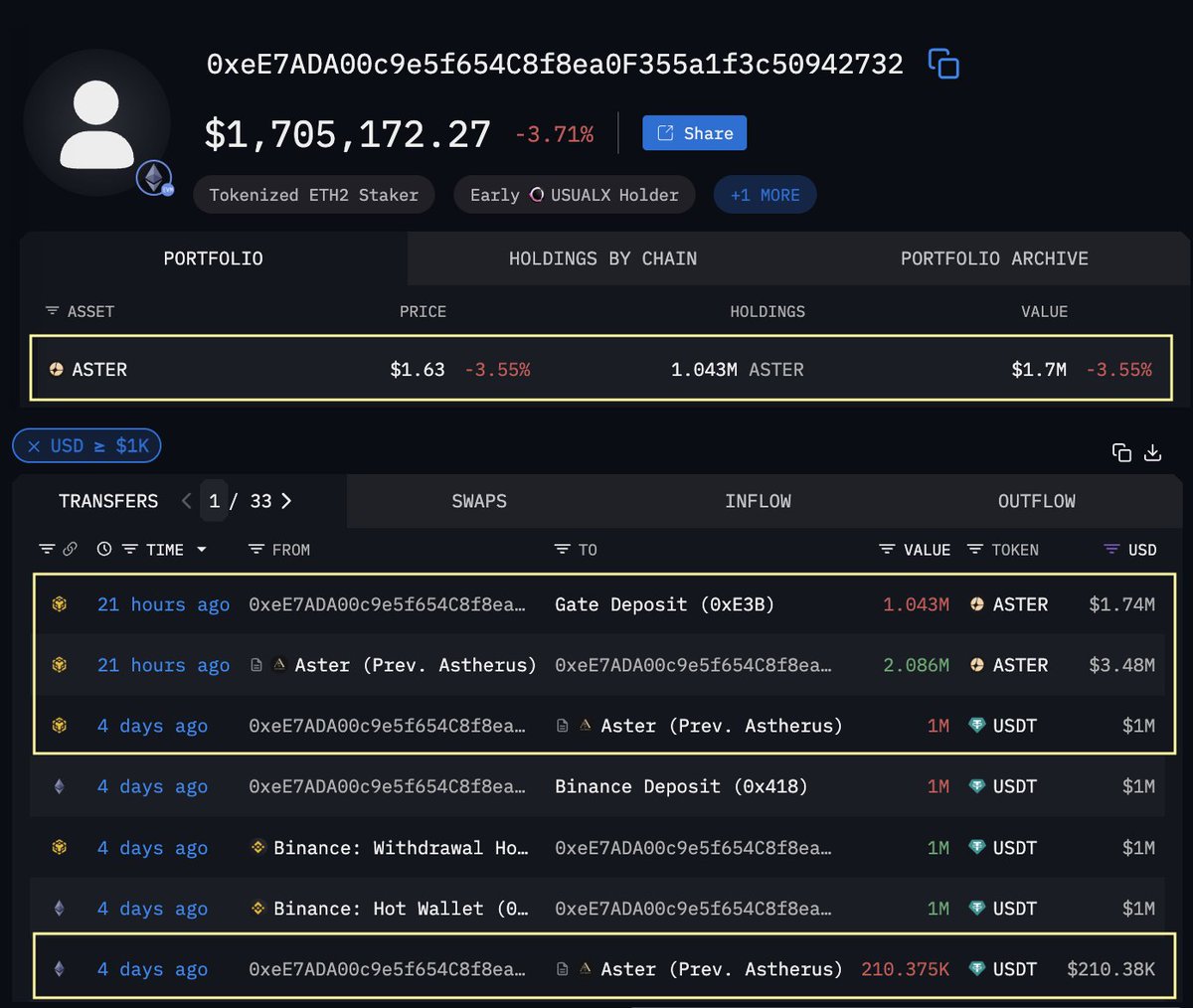This screenshot has width=1193, height=1008.
Task: Switch to the SWAPS tab
Action: pyautogui.click(x=479, y=501)
